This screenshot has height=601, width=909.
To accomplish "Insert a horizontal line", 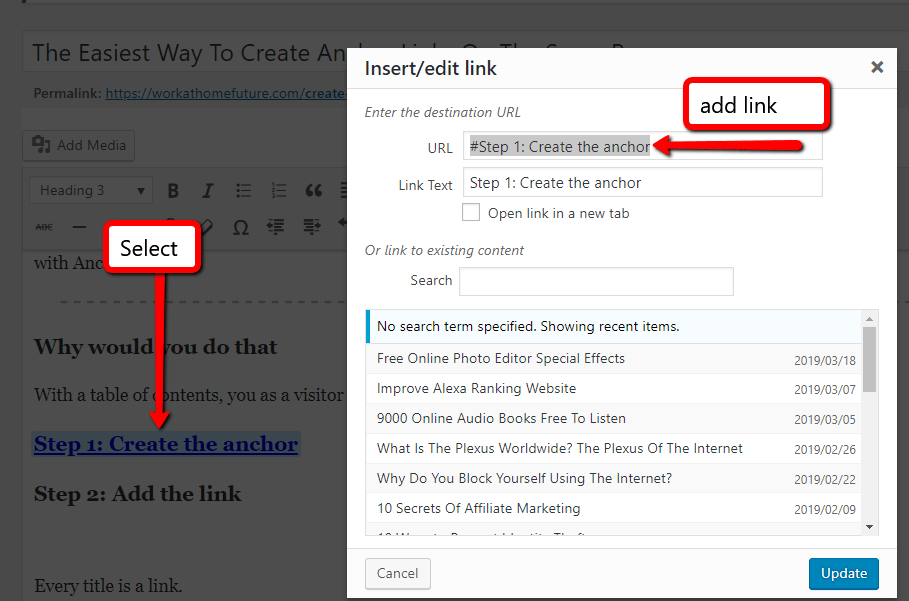I will [x=78, y=227].
